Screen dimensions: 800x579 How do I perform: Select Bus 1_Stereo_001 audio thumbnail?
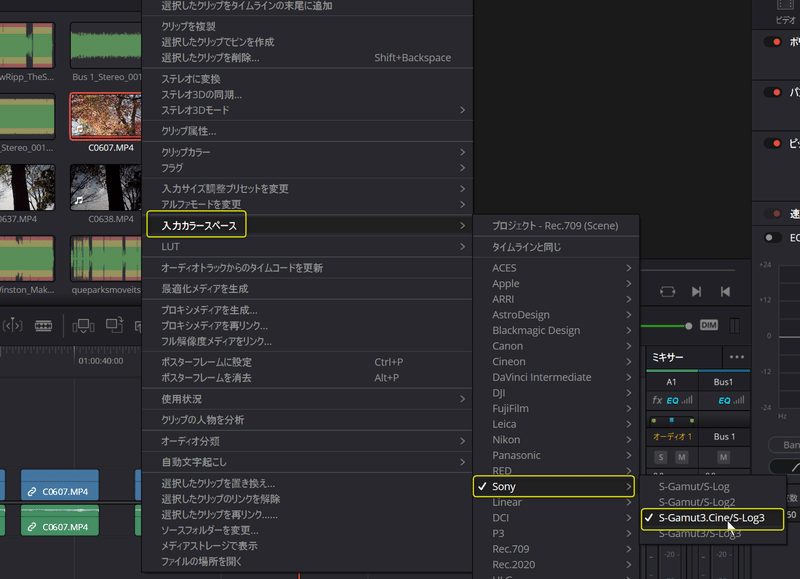(x=106, y=45)
